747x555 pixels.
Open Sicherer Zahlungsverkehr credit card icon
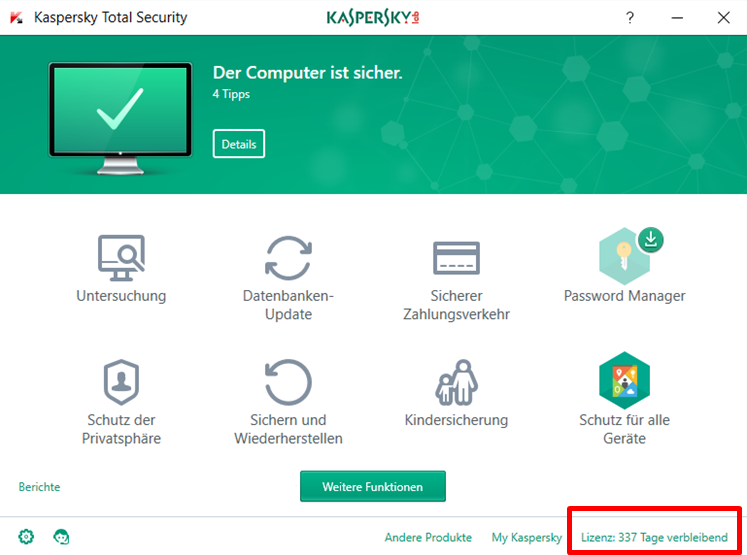[456, 258]
